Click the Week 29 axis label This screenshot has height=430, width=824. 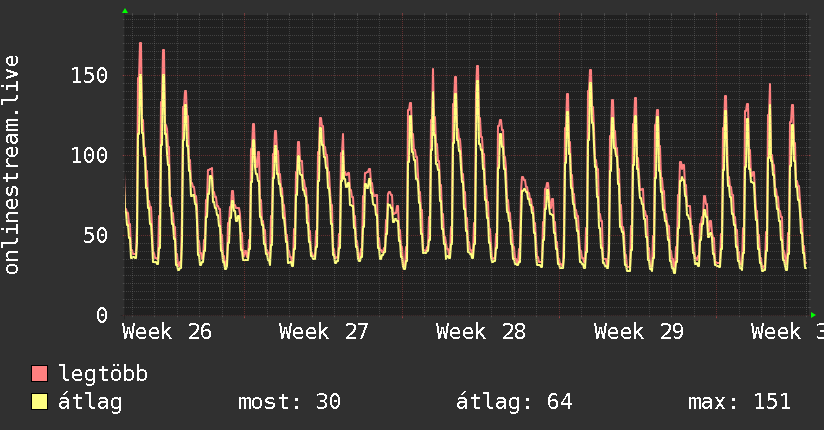coord(638,332)
